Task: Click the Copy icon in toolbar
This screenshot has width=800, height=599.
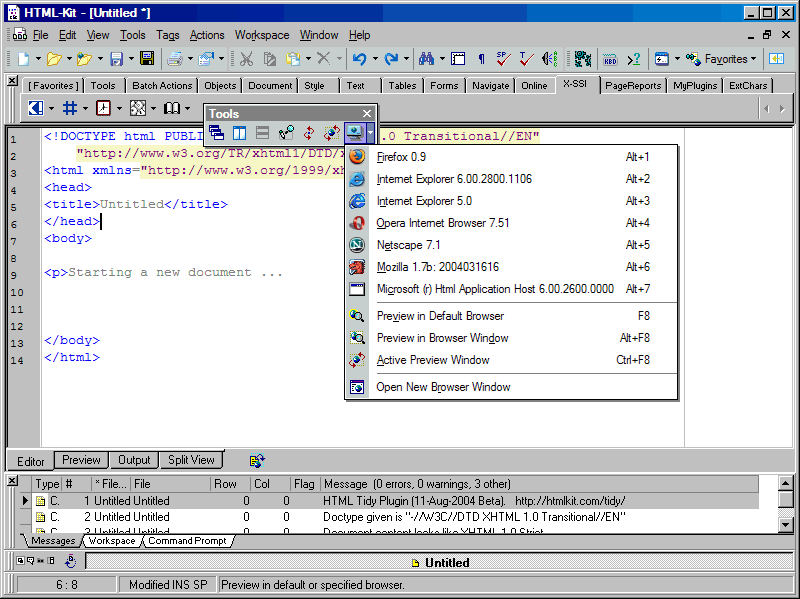Action: click(270, 59)
